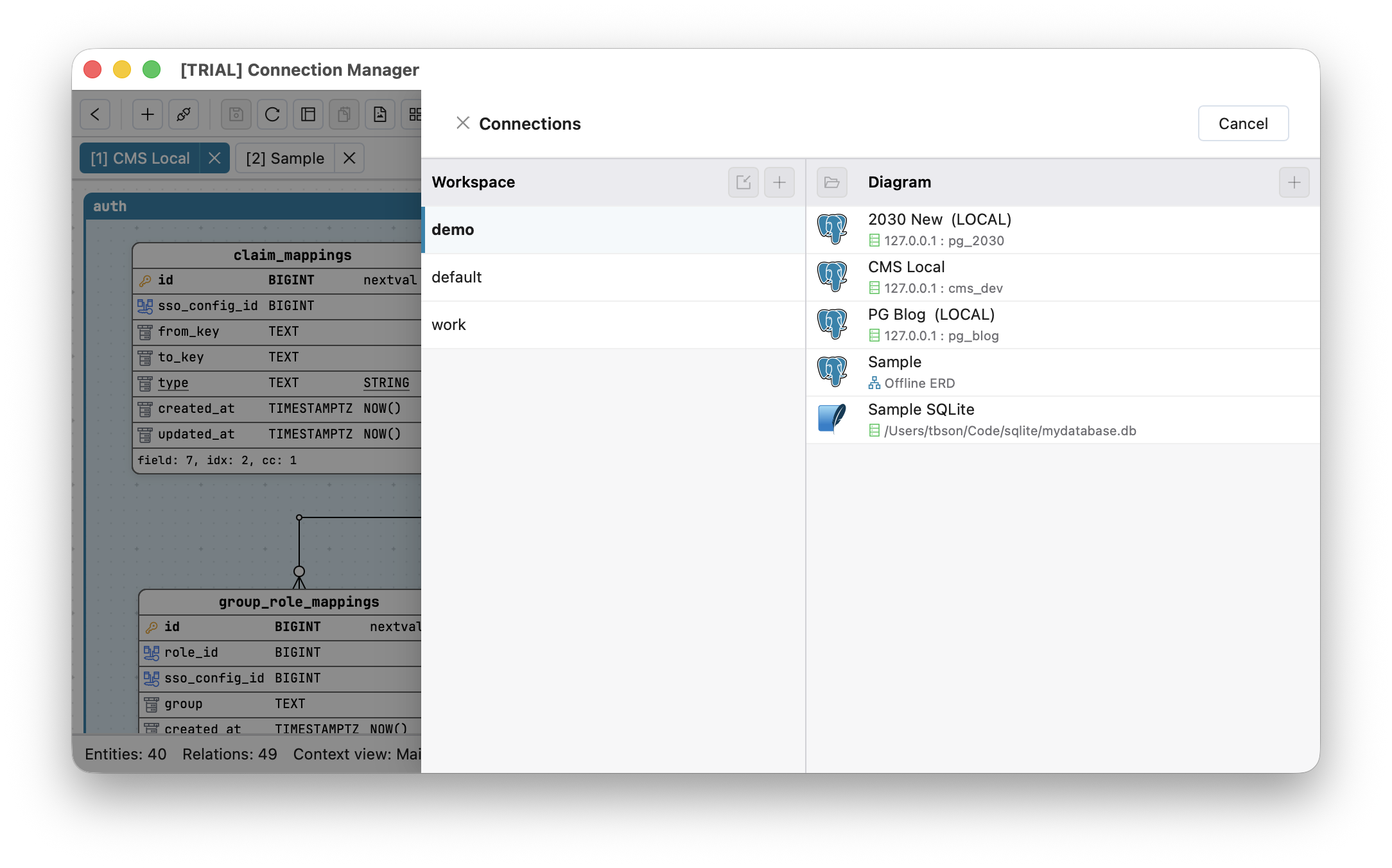Switch to the [2] Sample tab
Image resolution: width=1392 pixels, height=868 pixels.
coord(285,158)
